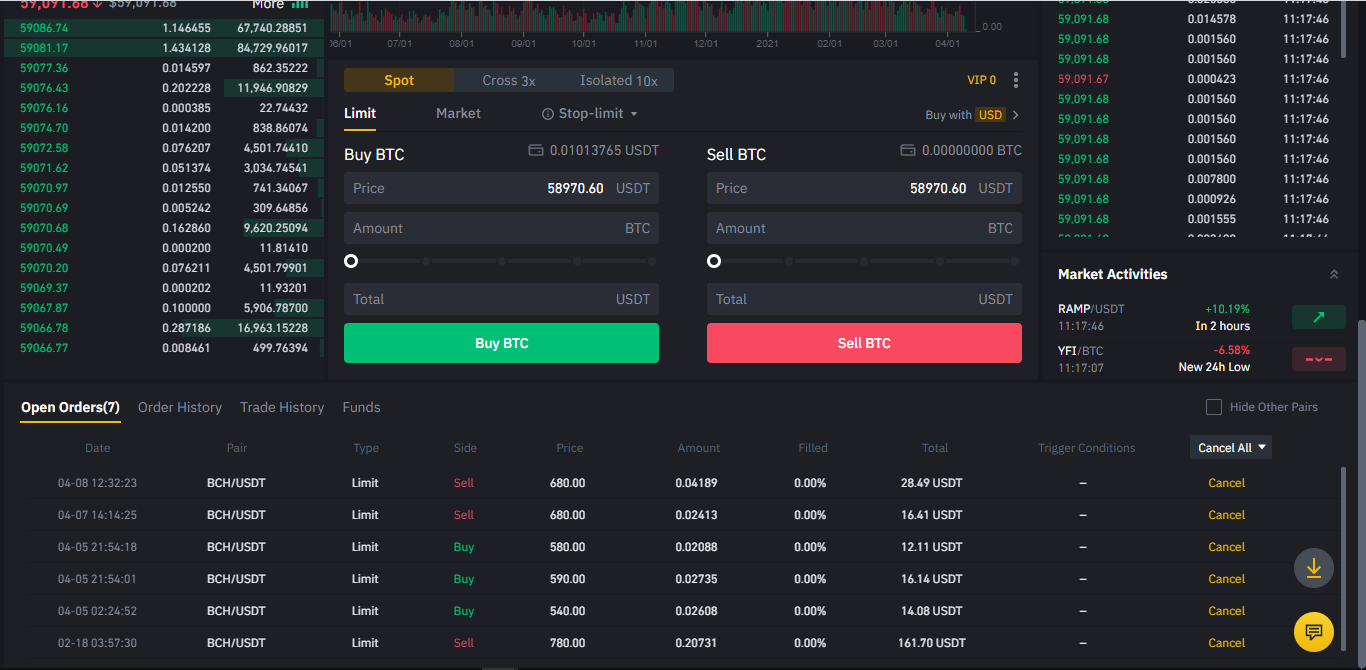
Task: Click the wallet icon beside 0.00000000 BTC
Action: coord(908,151)
